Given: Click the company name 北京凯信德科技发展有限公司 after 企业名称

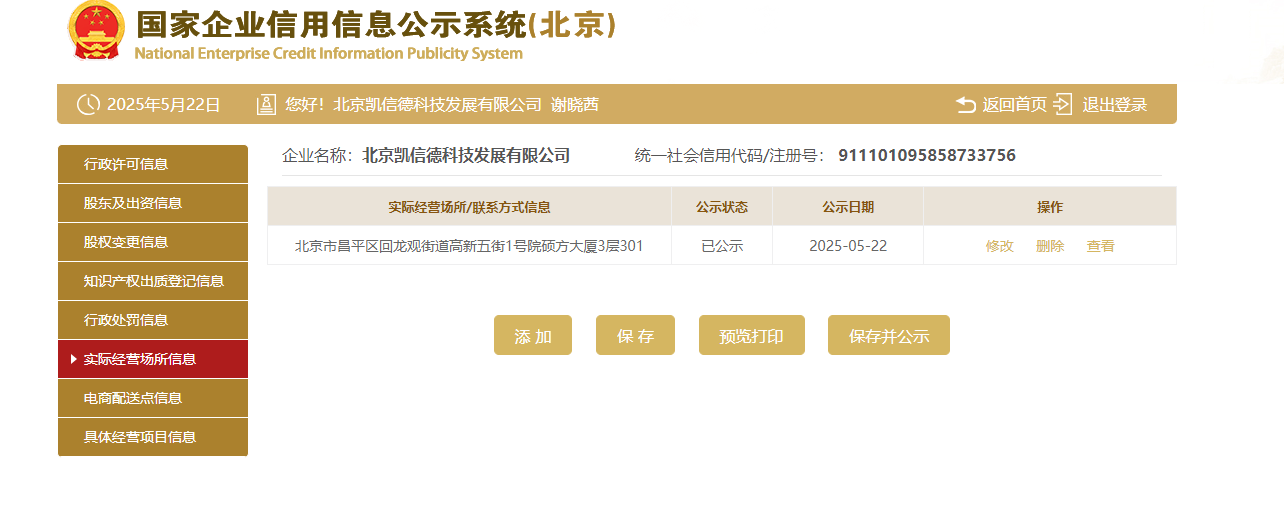Looking at the screenshot, I should (x=466, y=155).
